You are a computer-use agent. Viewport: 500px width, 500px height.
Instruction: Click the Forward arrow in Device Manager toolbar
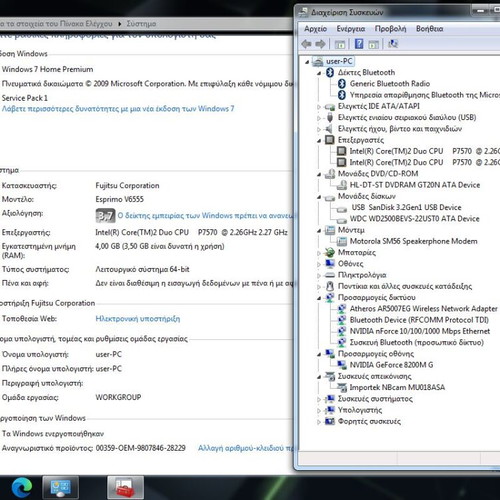[x=320, y=44]
